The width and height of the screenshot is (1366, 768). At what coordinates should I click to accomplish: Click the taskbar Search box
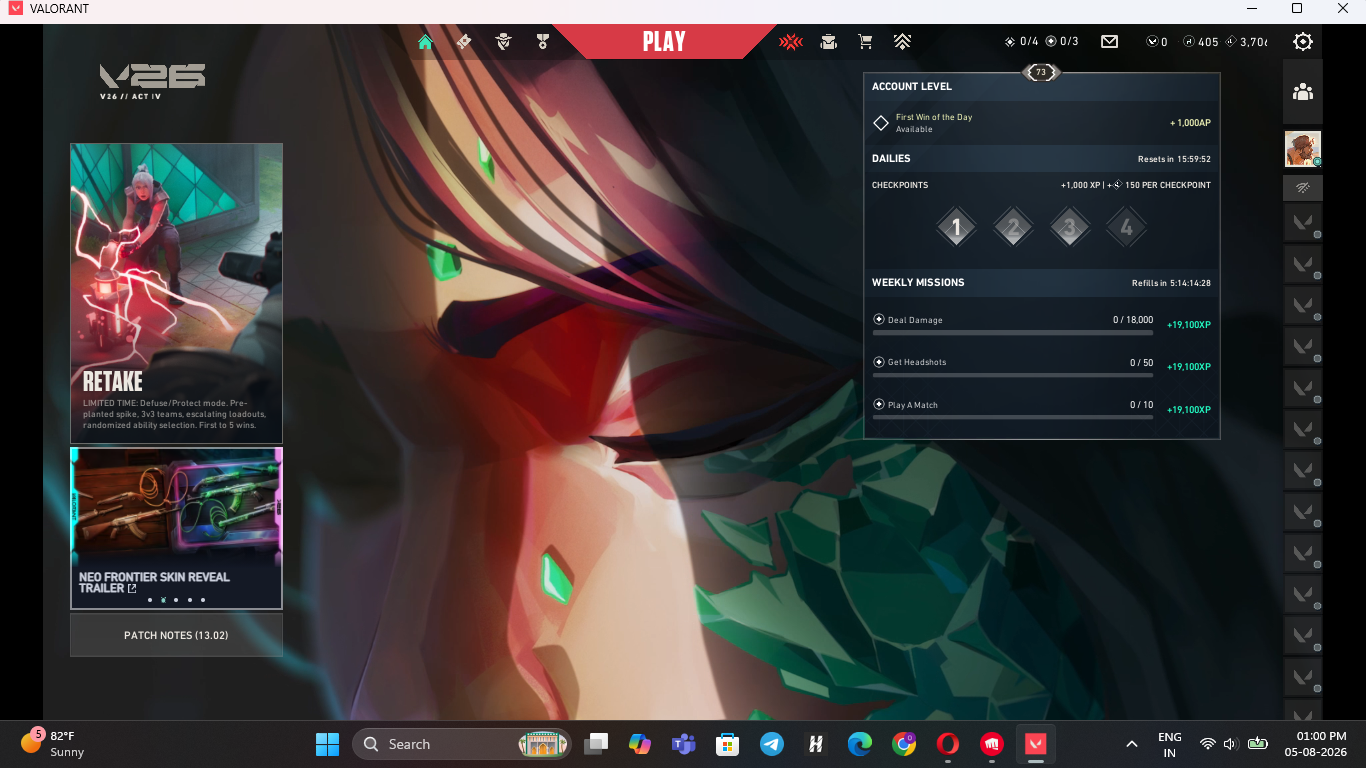coord(462,744)
